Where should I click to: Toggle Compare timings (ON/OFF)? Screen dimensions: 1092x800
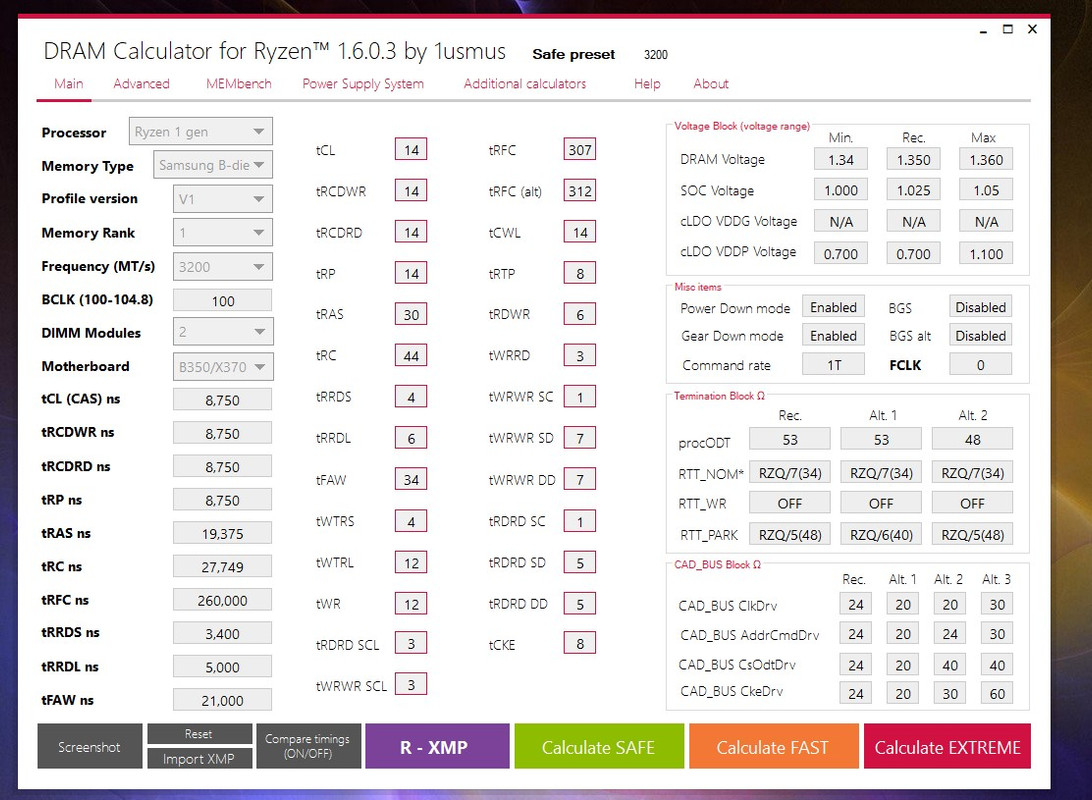click(308, 746)
